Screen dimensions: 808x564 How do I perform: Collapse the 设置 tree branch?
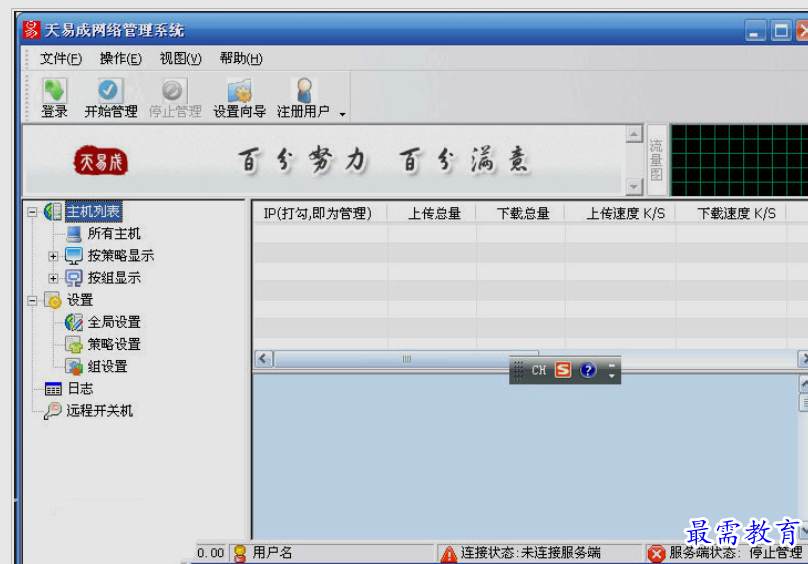[x=32, y=300]
